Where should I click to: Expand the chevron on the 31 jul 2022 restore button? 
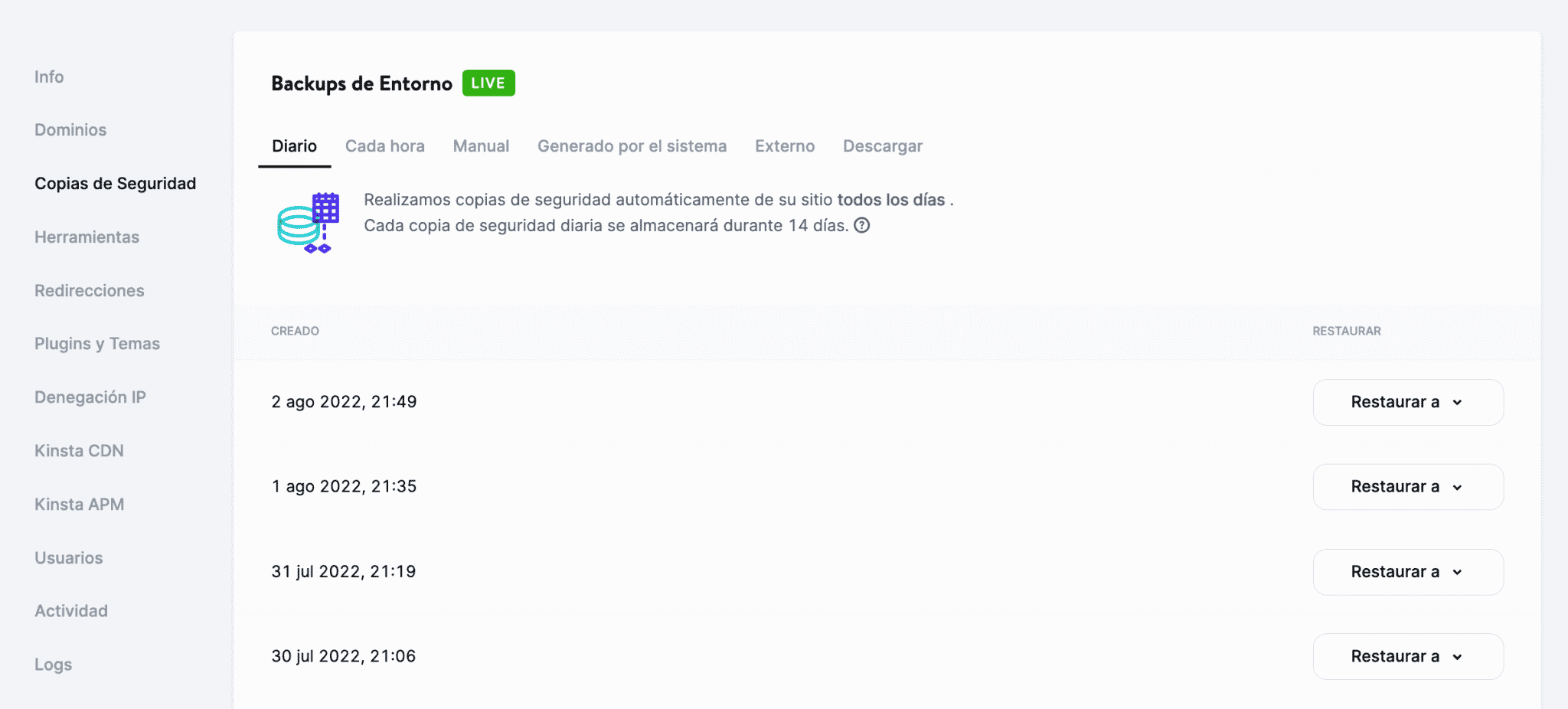click(1457, 572)
